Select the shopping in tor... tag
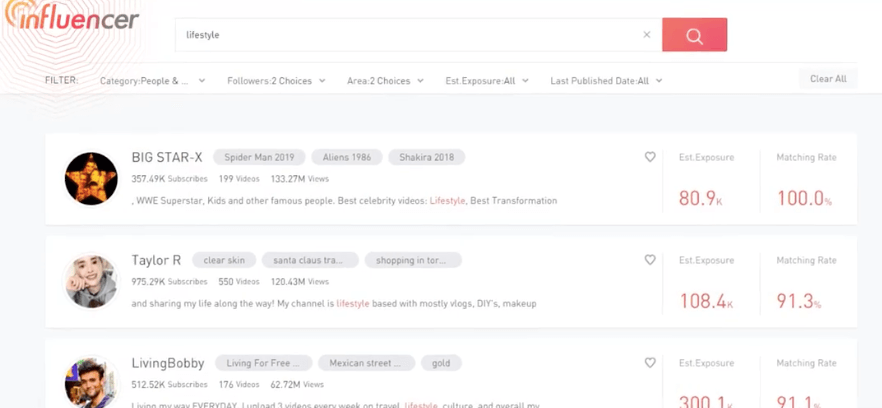This screenshot has height=408, width=882. (x=413, y=260)
